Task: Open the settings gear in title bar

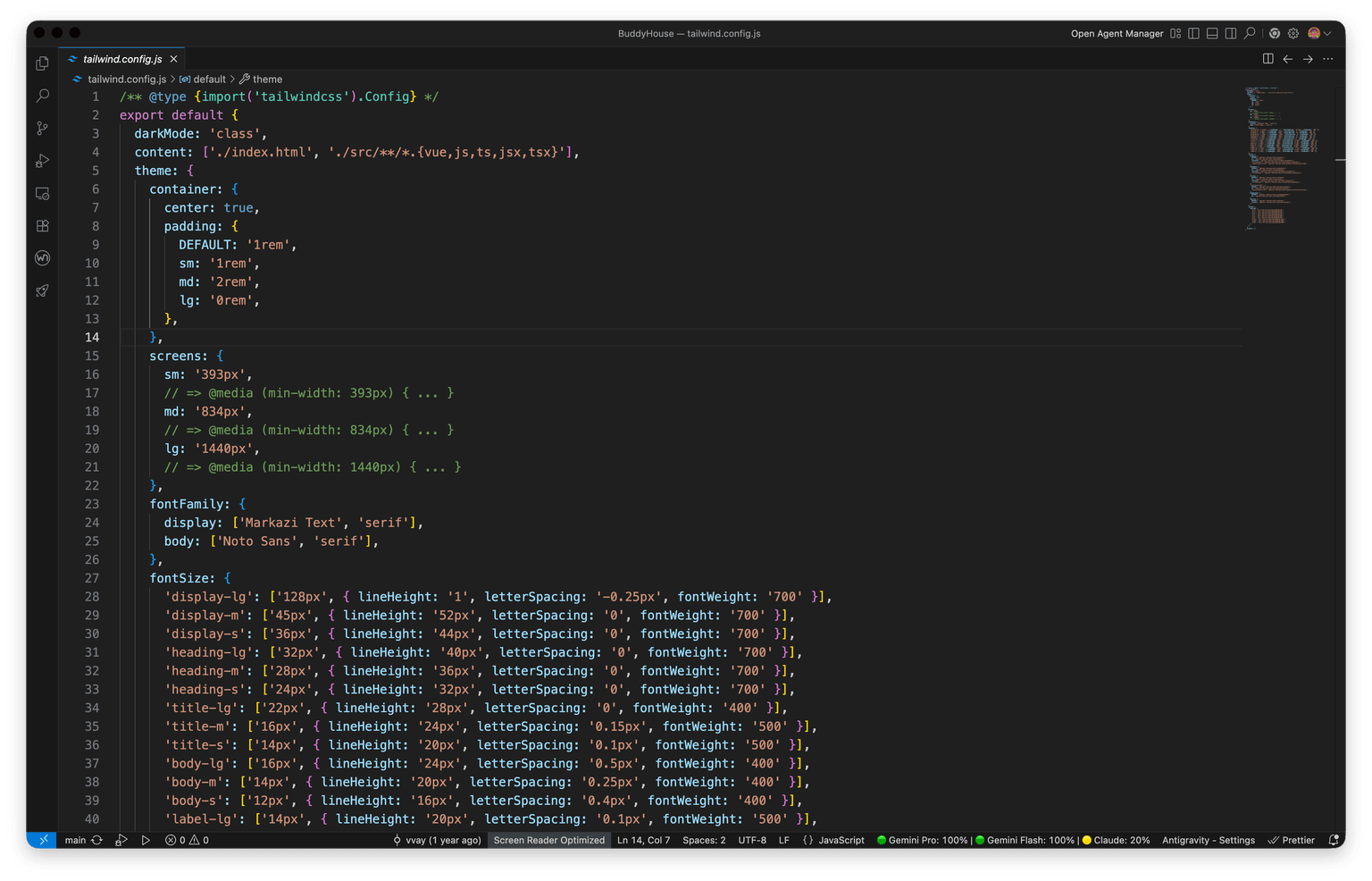Action: tap(1293, 34)
